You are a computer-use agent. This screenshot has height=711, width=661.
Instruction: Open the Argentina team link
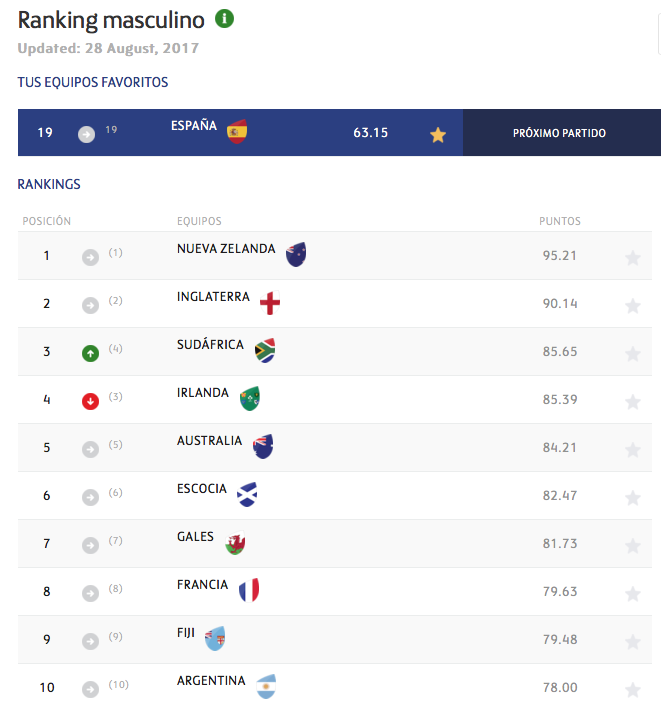[211, 681]
